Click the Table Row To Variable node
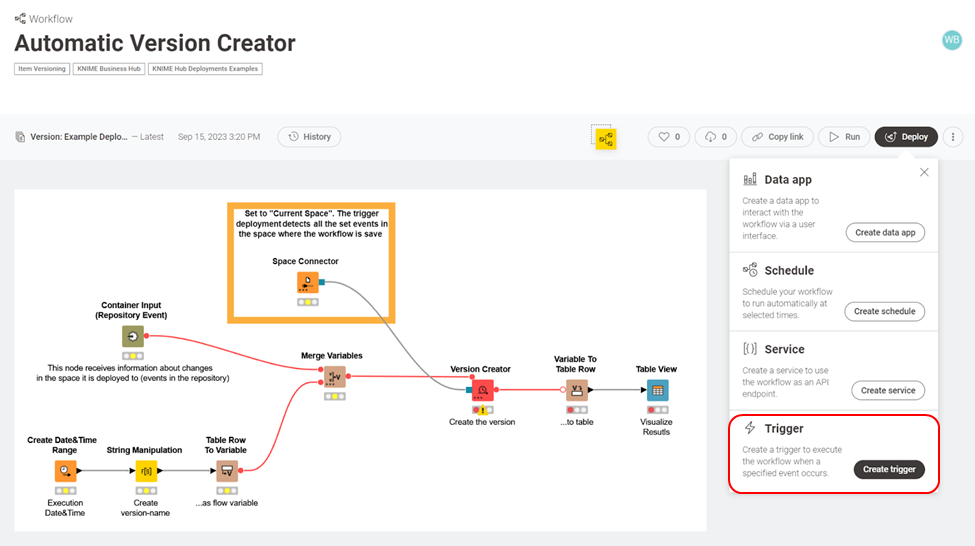The image size is (975, 546). click(x=227, y=471)
